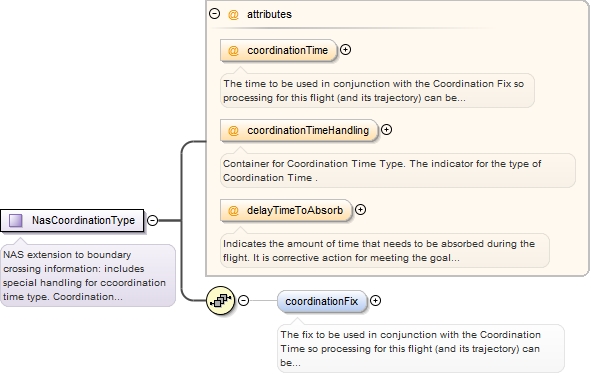The height and width of the screenshot is (376, 591).
Task: Select the coordinationFix element node
Action: [322, 301]
